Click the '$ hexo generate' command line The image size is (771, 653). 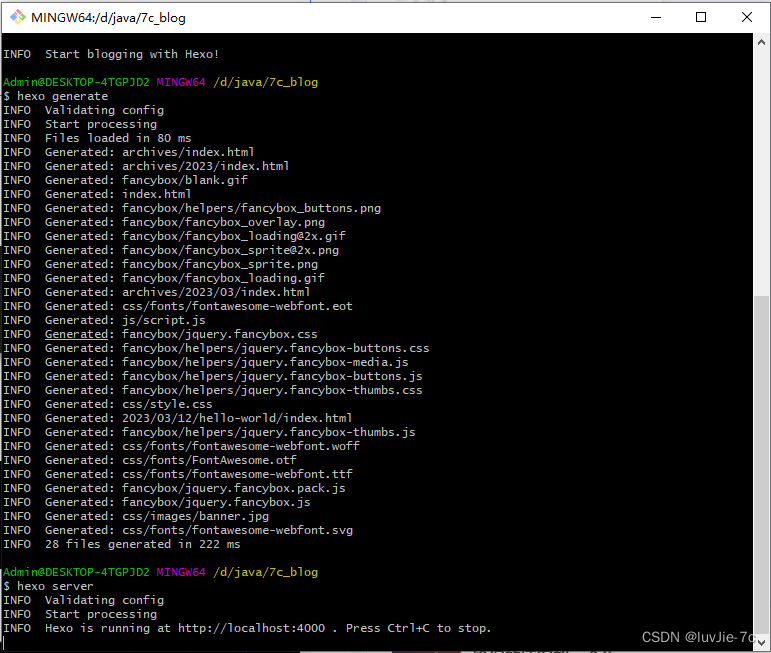click(x=56, y=96)
